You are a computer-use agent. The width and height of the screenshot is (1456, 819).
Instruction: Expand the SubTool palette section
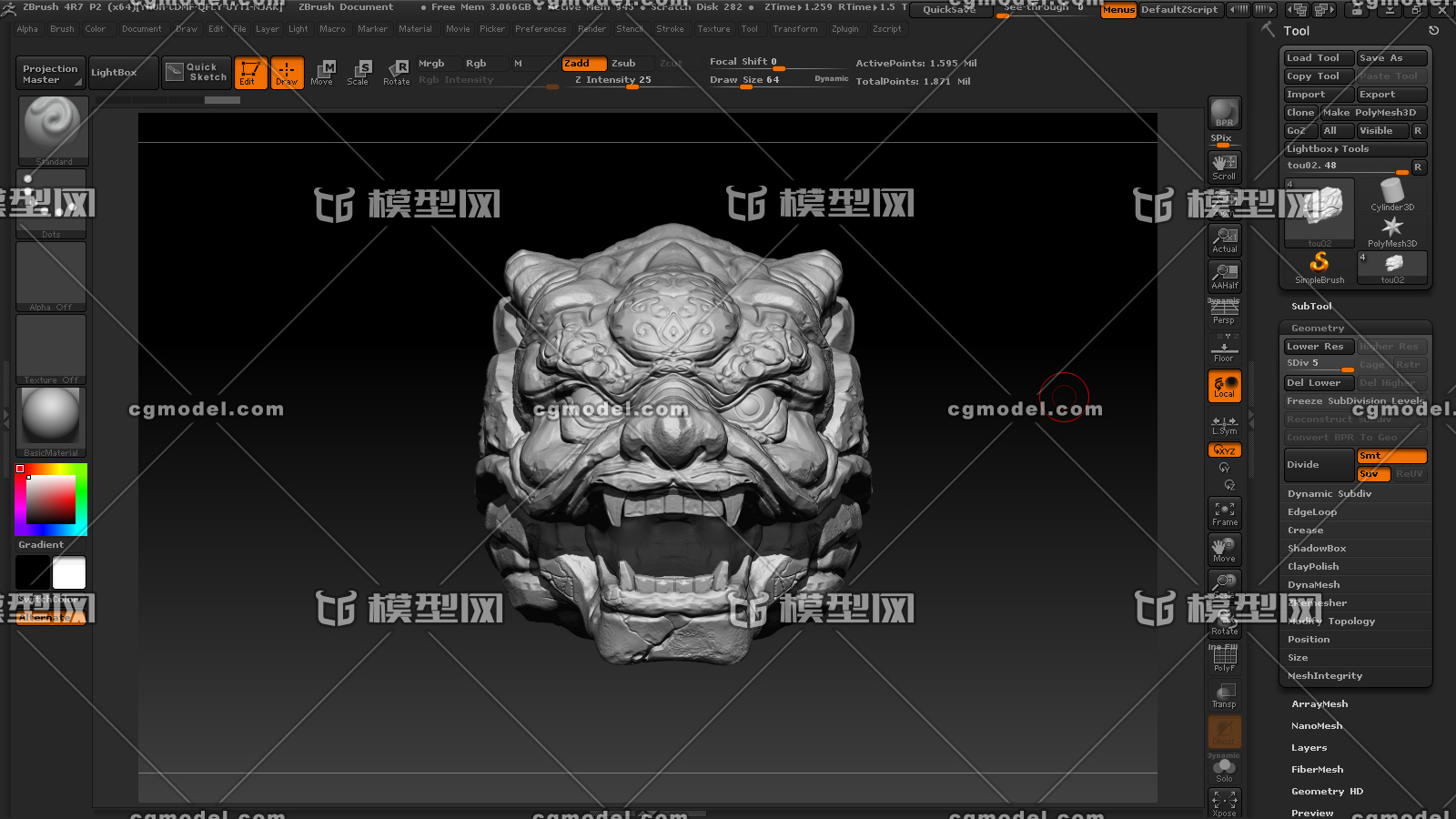[x=1311, y=307]
